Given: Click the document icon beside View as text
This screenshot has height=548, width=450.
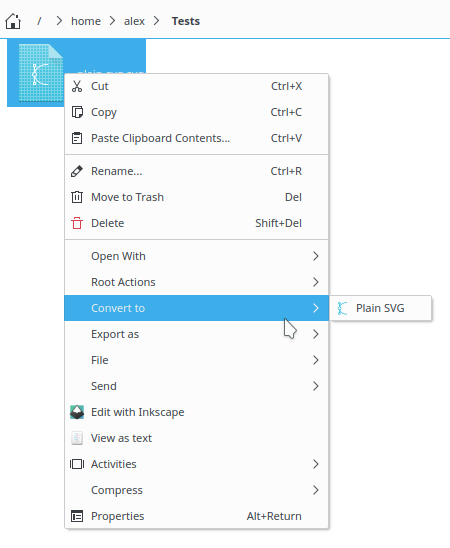Looking at the screenshot, I should tap(77, 438).
